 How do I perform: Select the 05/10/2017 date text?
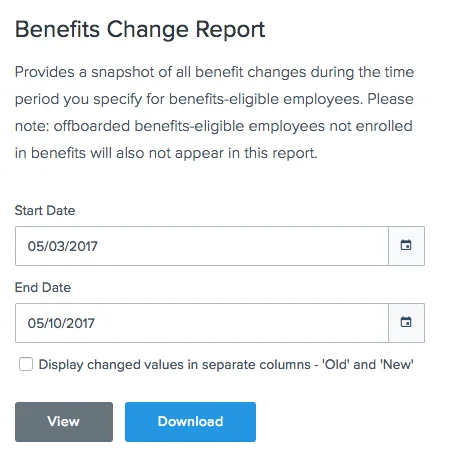click(61, 323)
